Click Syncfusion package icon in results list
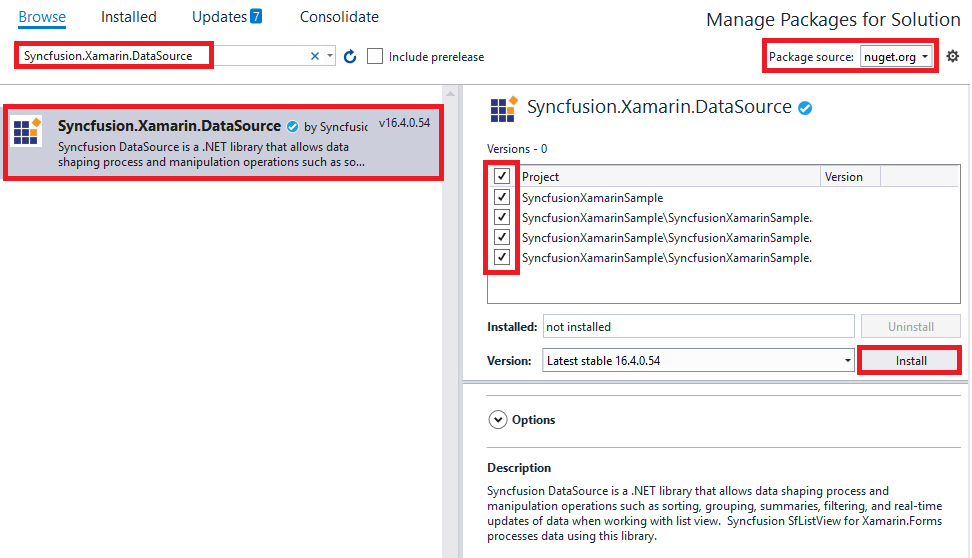 (x=26, y=132)
